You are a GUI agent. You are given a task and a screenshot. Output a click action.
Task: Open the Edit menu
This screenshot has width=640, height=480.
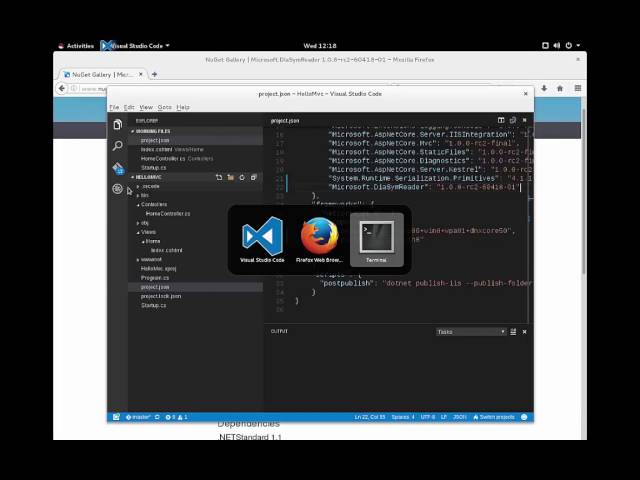[x=129, y=107]
